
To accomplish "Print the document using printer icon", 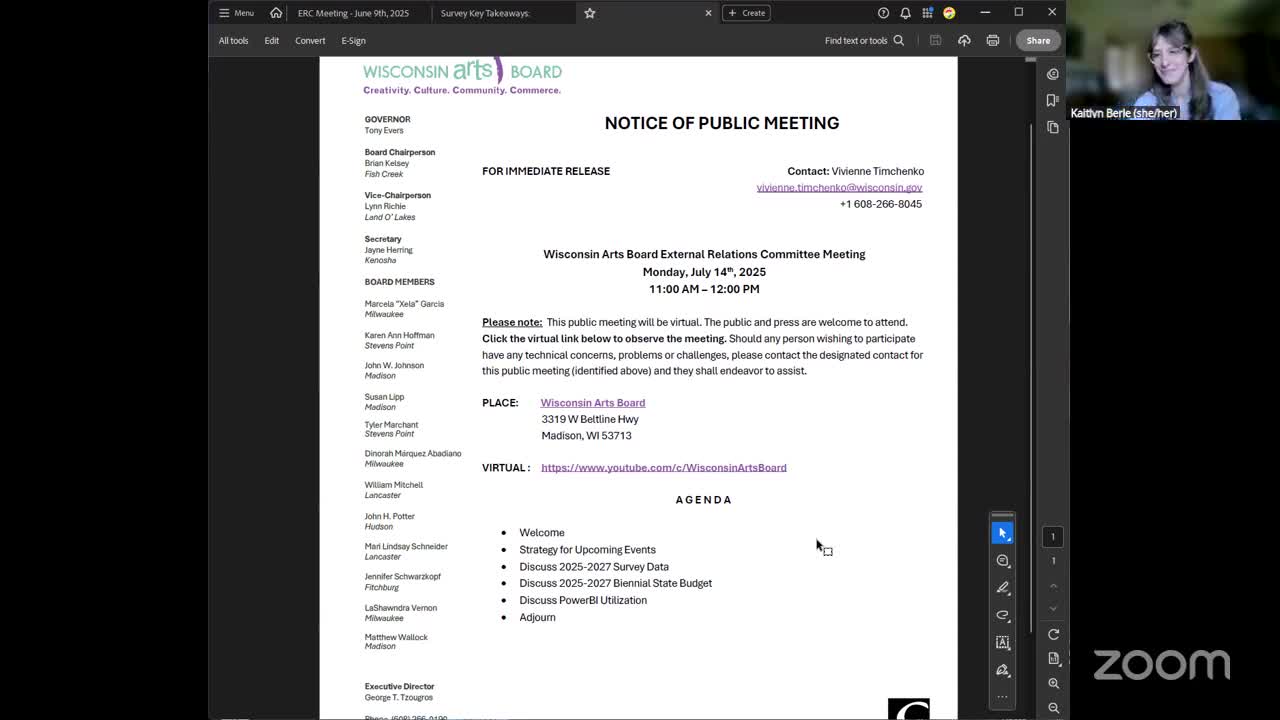I will click(x=992, y=41).
